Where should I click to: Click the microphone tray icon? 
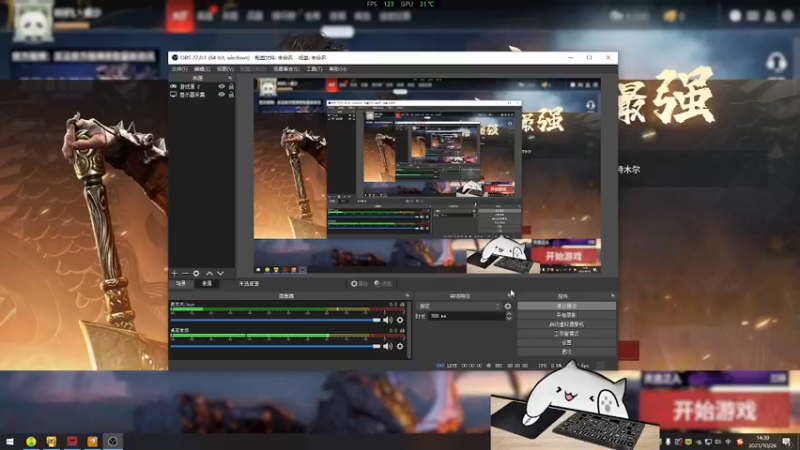(x=668, y=442)
